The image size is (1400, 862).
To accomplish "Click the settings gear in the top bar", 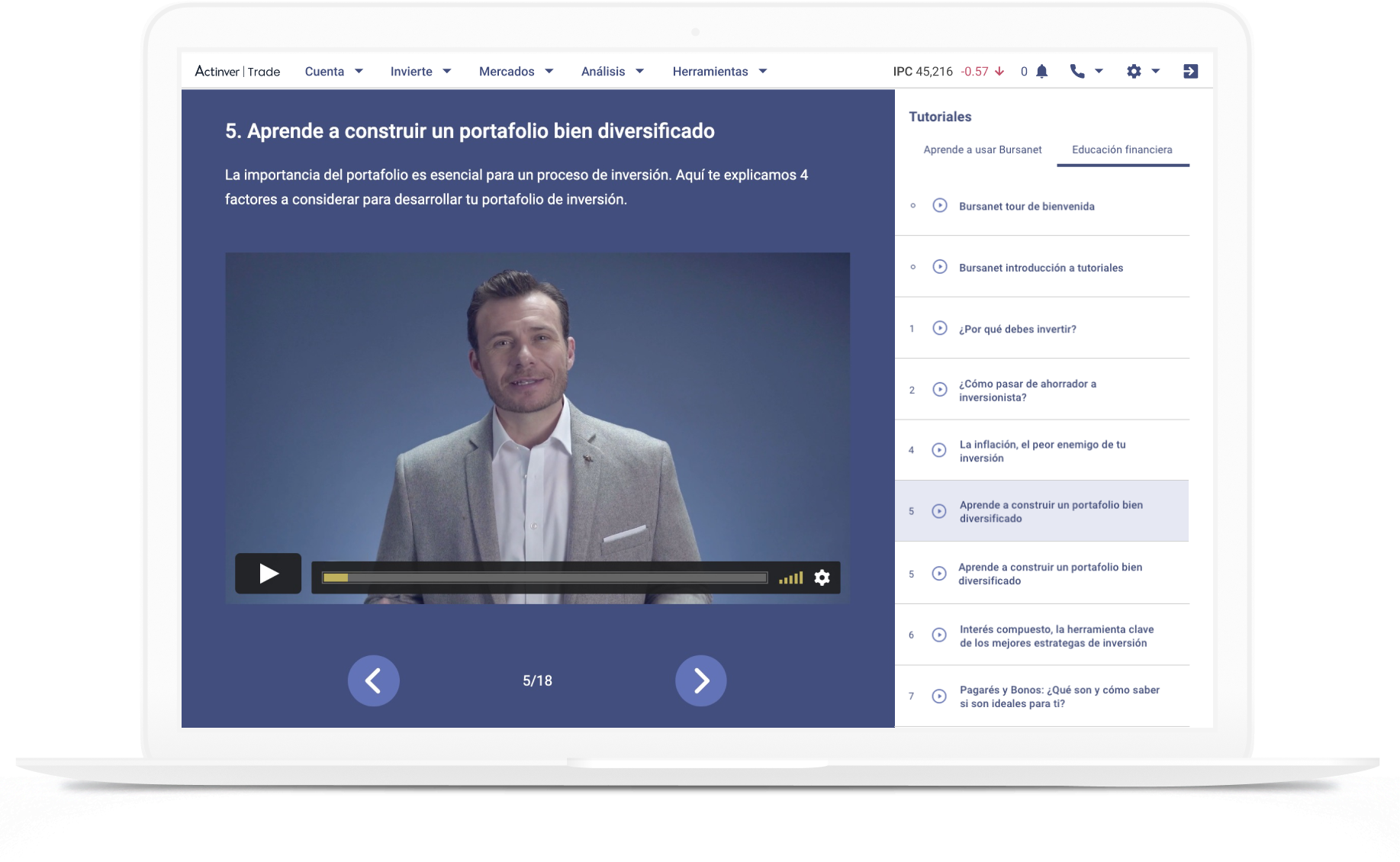I will 1134,71.
